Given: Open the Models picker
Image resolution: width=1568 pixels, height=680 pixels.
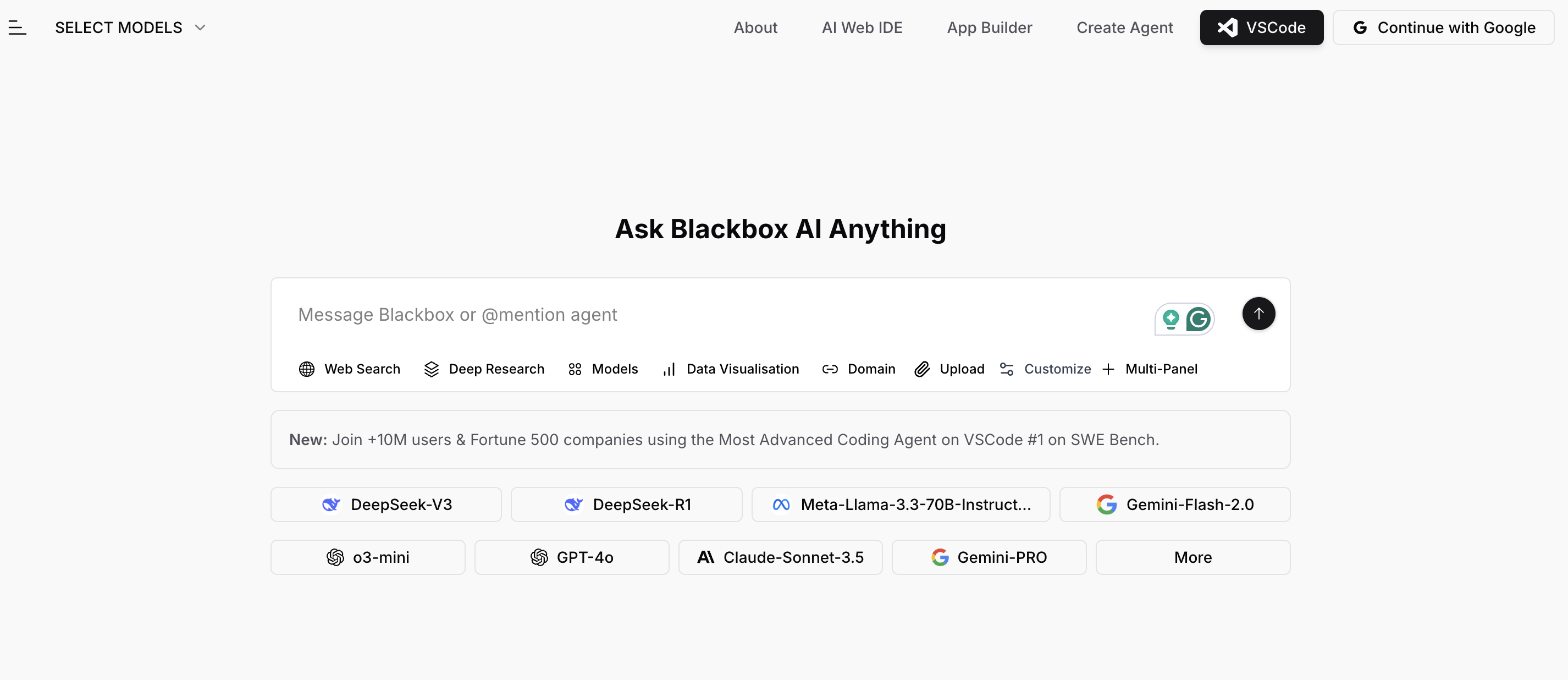Looking at the screenshot, I should (x=603, y=369).
